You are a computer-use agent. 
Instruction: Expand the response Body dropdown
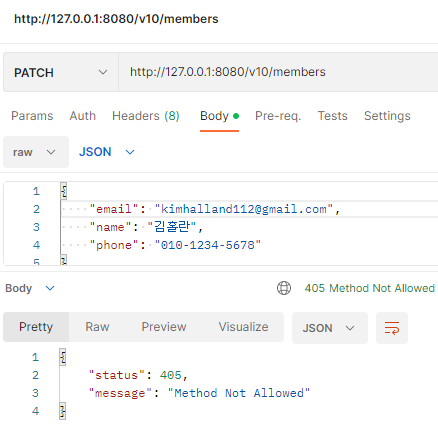pyautogui.click(x=30, y=288)
